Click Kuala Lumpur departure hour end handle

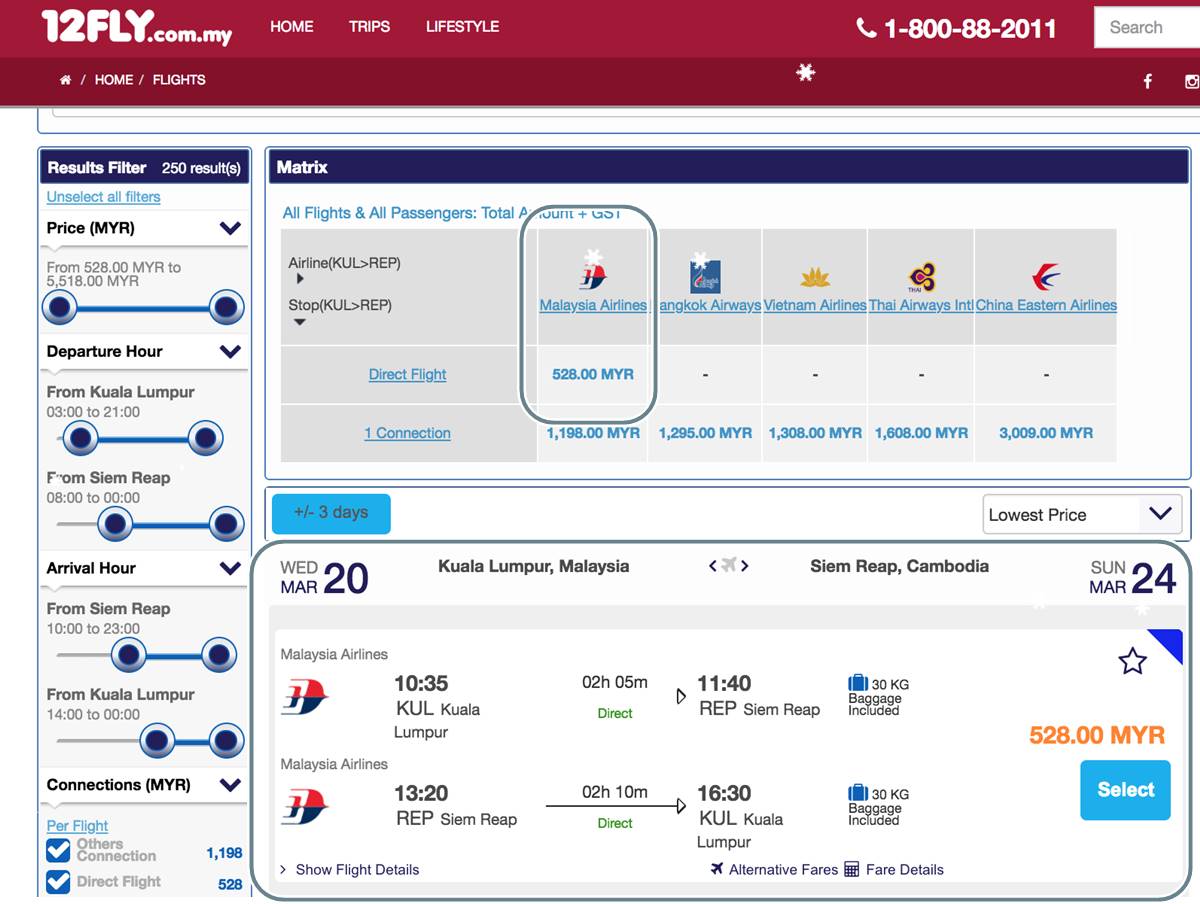205,438
